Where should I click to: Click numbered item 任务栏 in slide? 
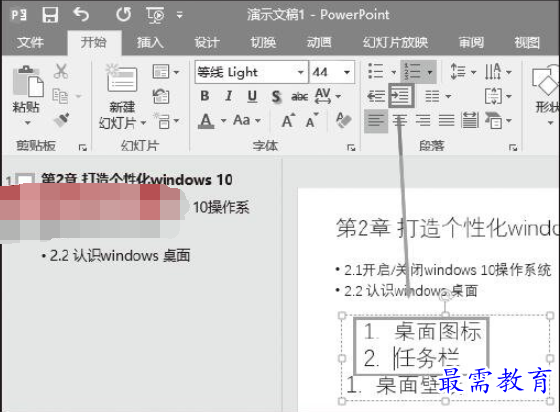pos(426,357)
